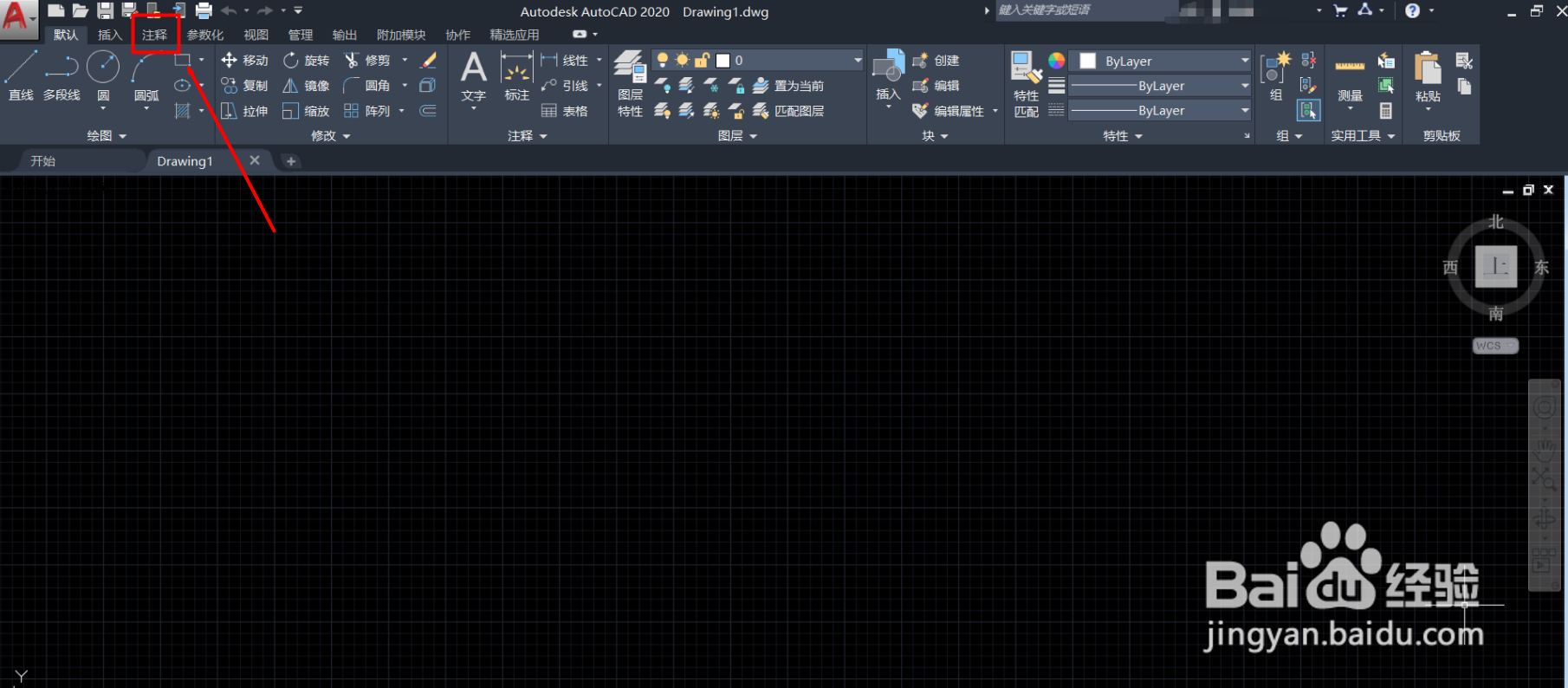Switch to the Annotate (注释) ribbon tab
Image resolution: width=1568 pixels, height=688 pixels.
click(155, 35)
